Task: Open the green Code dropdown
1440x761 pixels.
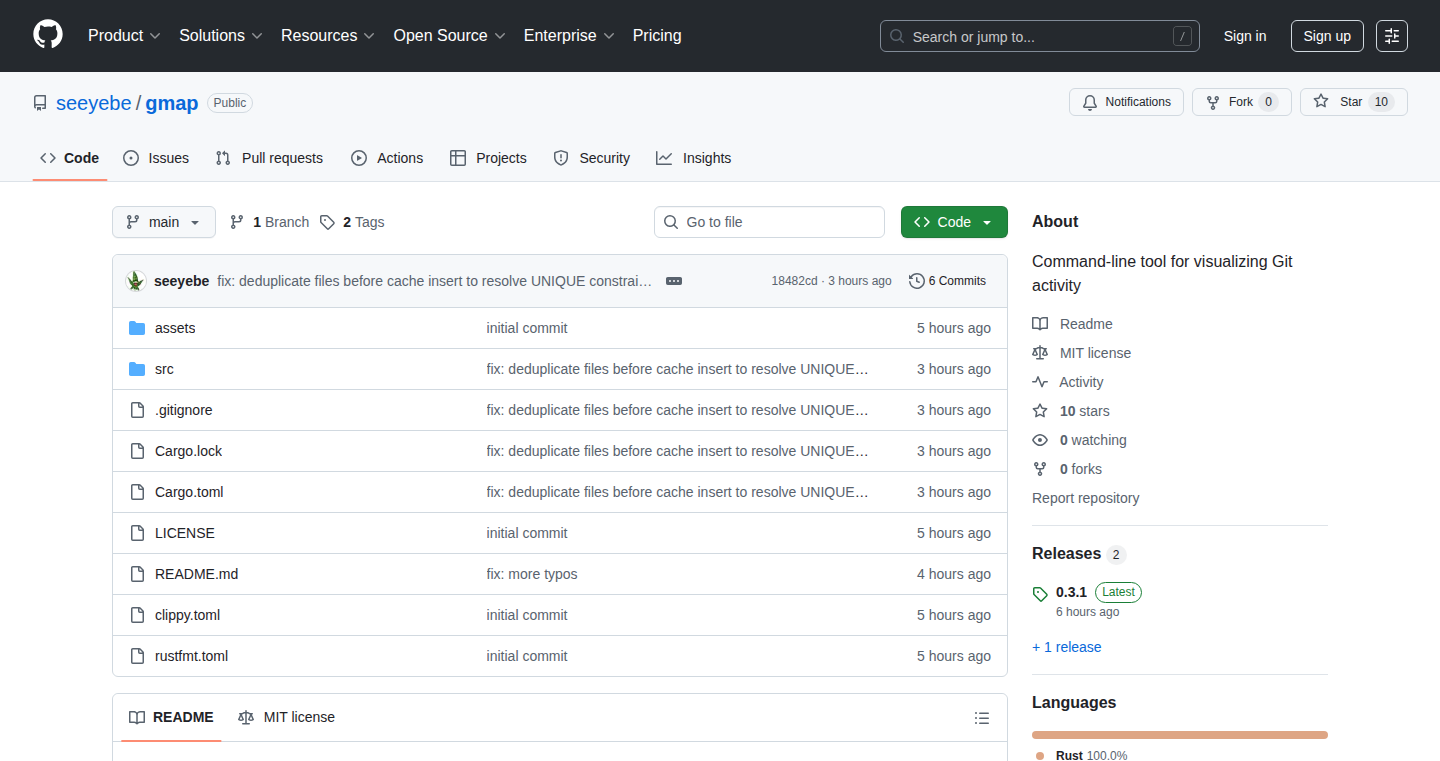Action: (x=954, y=222)
